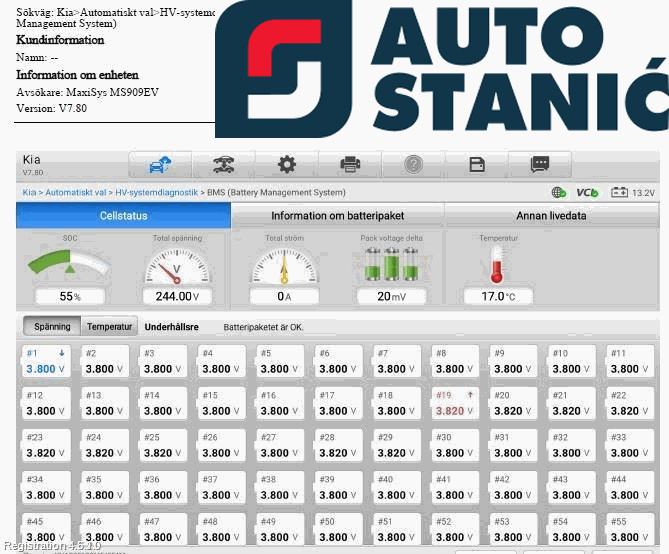This screenshot has height=554, width=669.
Task: Select cell #11 voltage card
Action: pyautogui.click(x=630, y=361)
